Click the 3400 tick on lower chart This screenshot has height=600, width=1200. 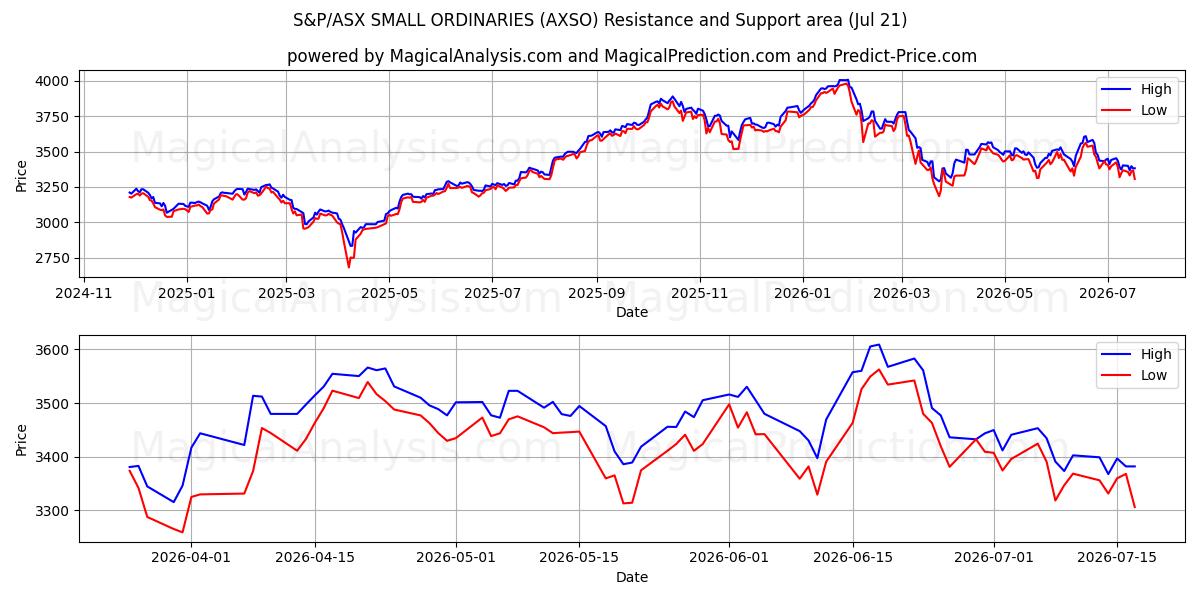pos(53,457)
